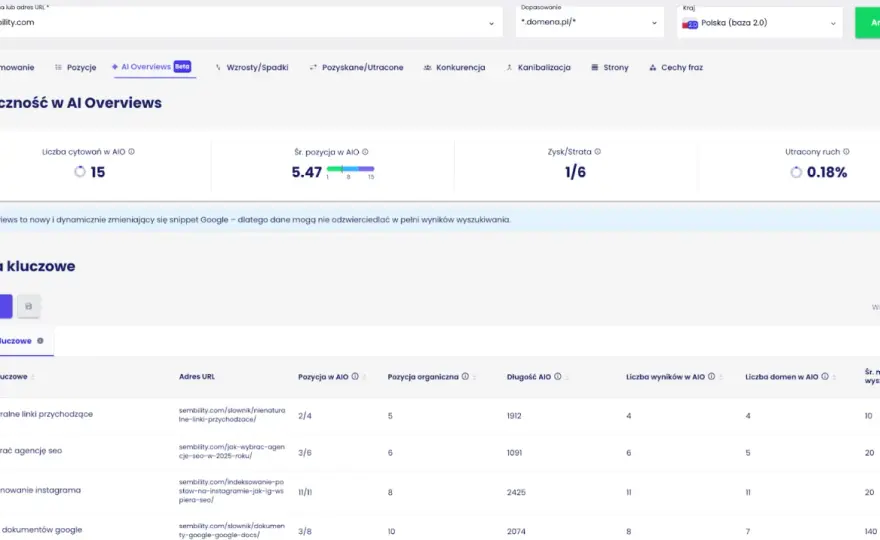Click AIO length value 2074
This screenshot has width=880, height=540.
[516, 532]
